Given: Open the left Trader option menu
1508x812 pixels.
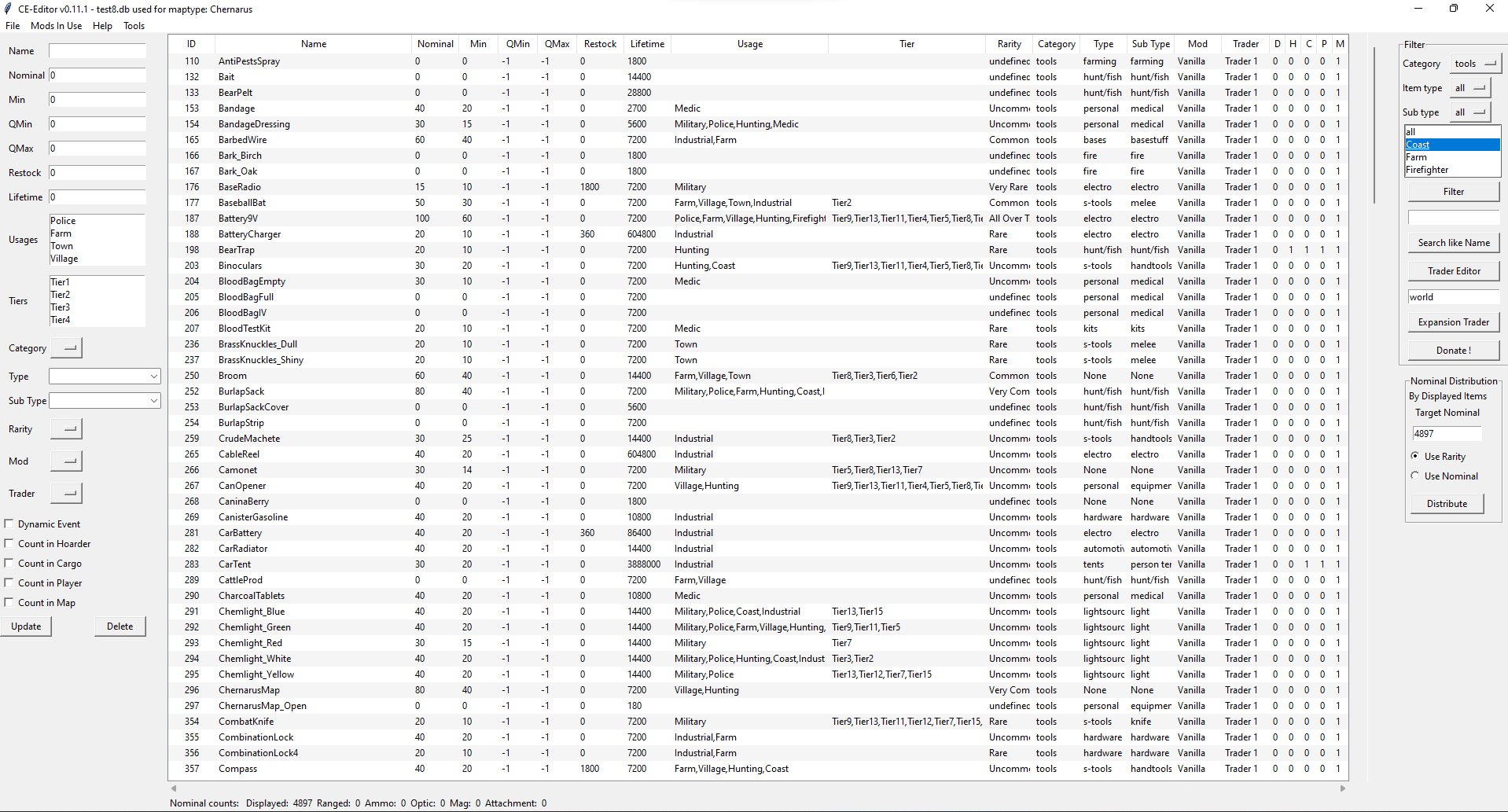Looking at the screenshot, I should tap(66, 493).
